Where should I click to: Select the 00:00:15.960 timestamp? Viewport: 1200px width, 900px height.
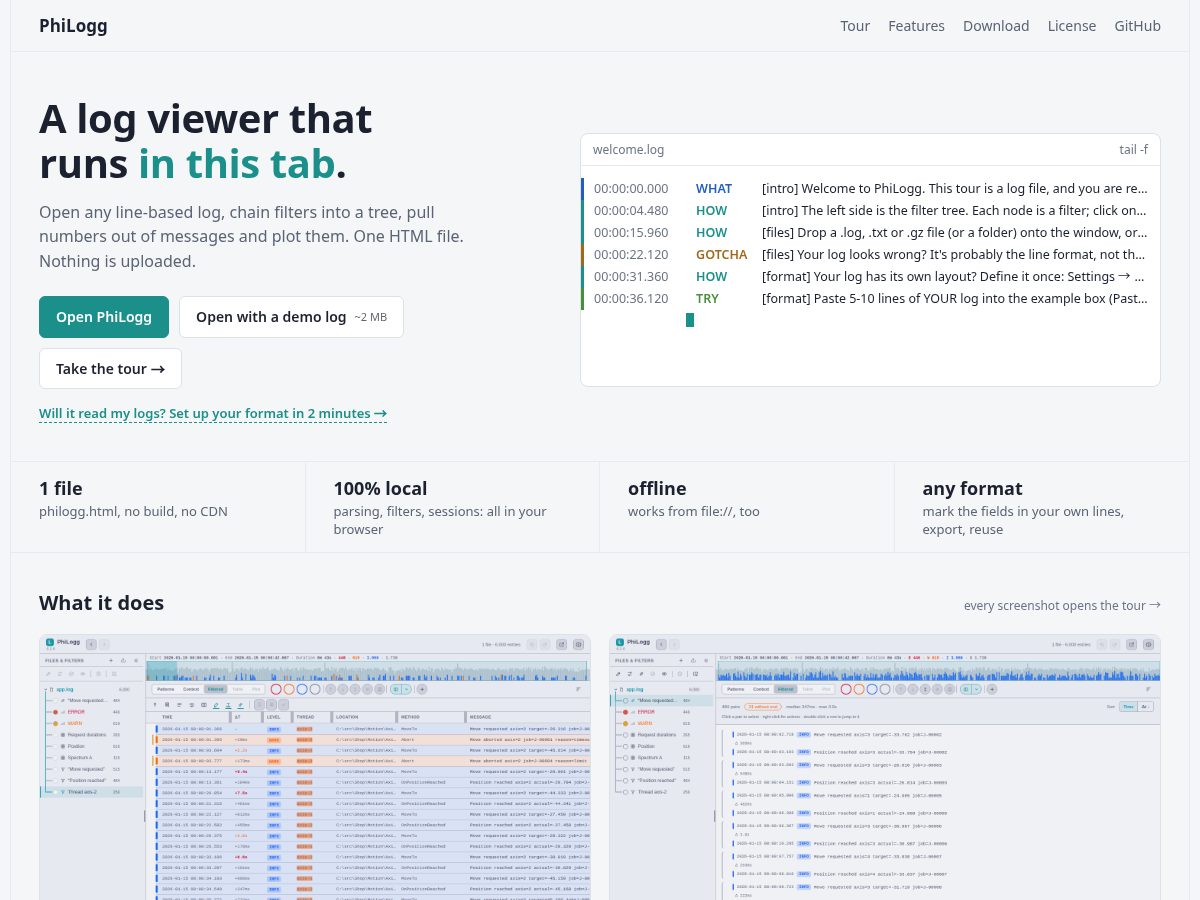(631, 233)
